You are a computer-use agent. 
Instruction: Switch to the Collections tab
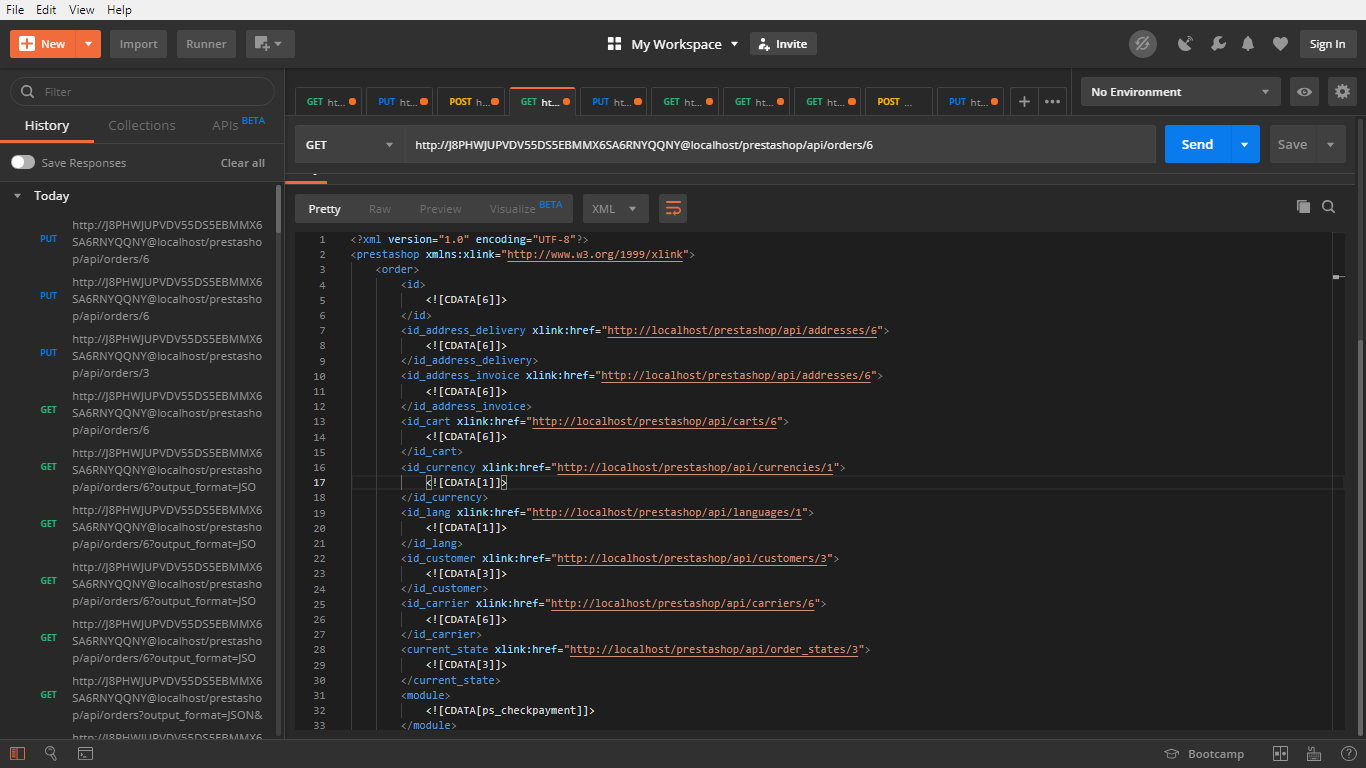click(x=141, y=125)
